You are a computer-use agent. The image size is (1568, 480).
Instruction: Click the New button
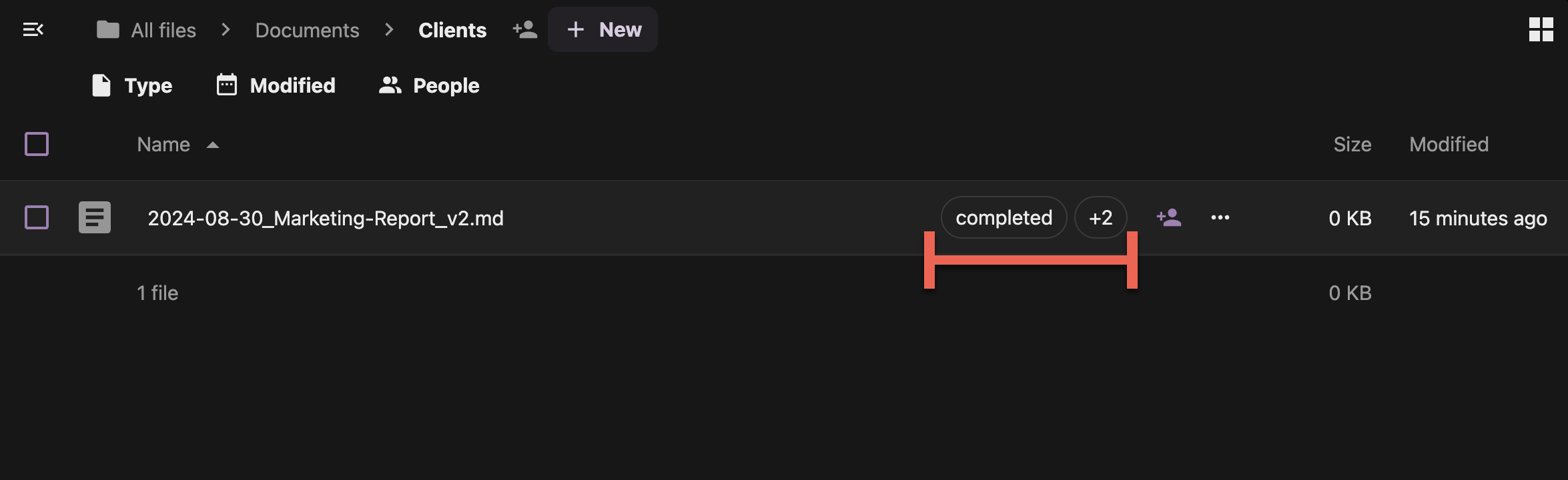coord(603,29)
